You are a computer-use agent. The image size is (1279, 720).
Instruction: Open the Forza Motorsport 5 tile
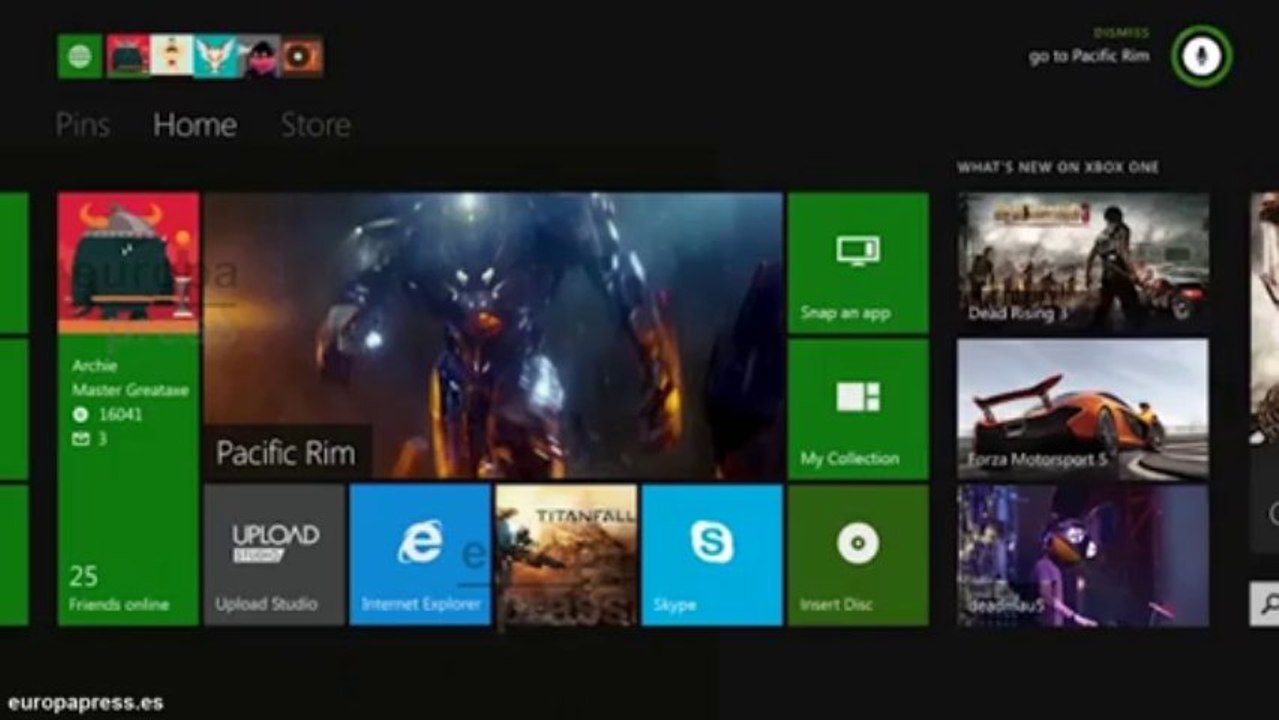[1083, 409]
